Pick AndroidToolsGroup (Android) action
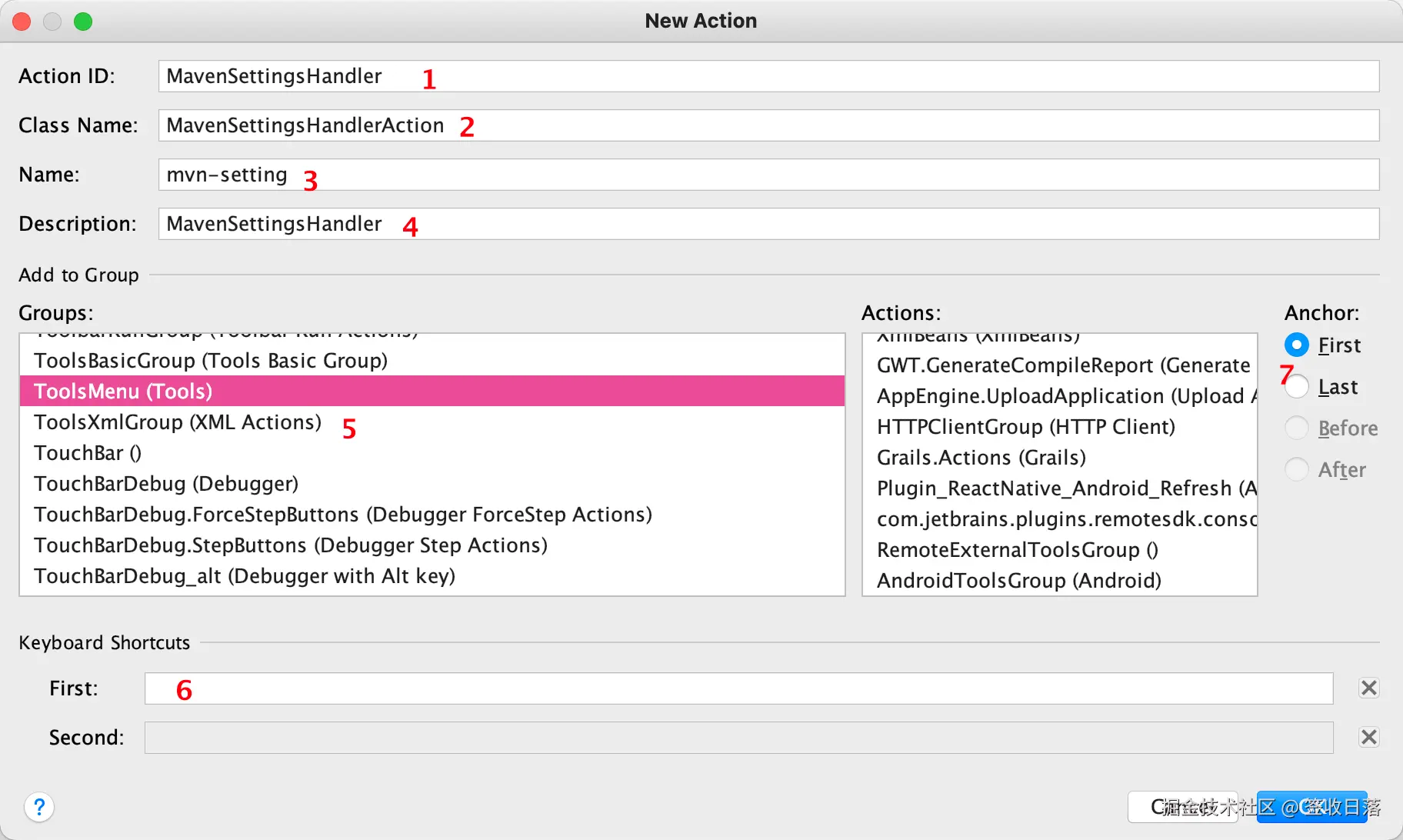The height and width of the screenshot is (840, 1403). pyautogui.click(x=1019, y=581)
